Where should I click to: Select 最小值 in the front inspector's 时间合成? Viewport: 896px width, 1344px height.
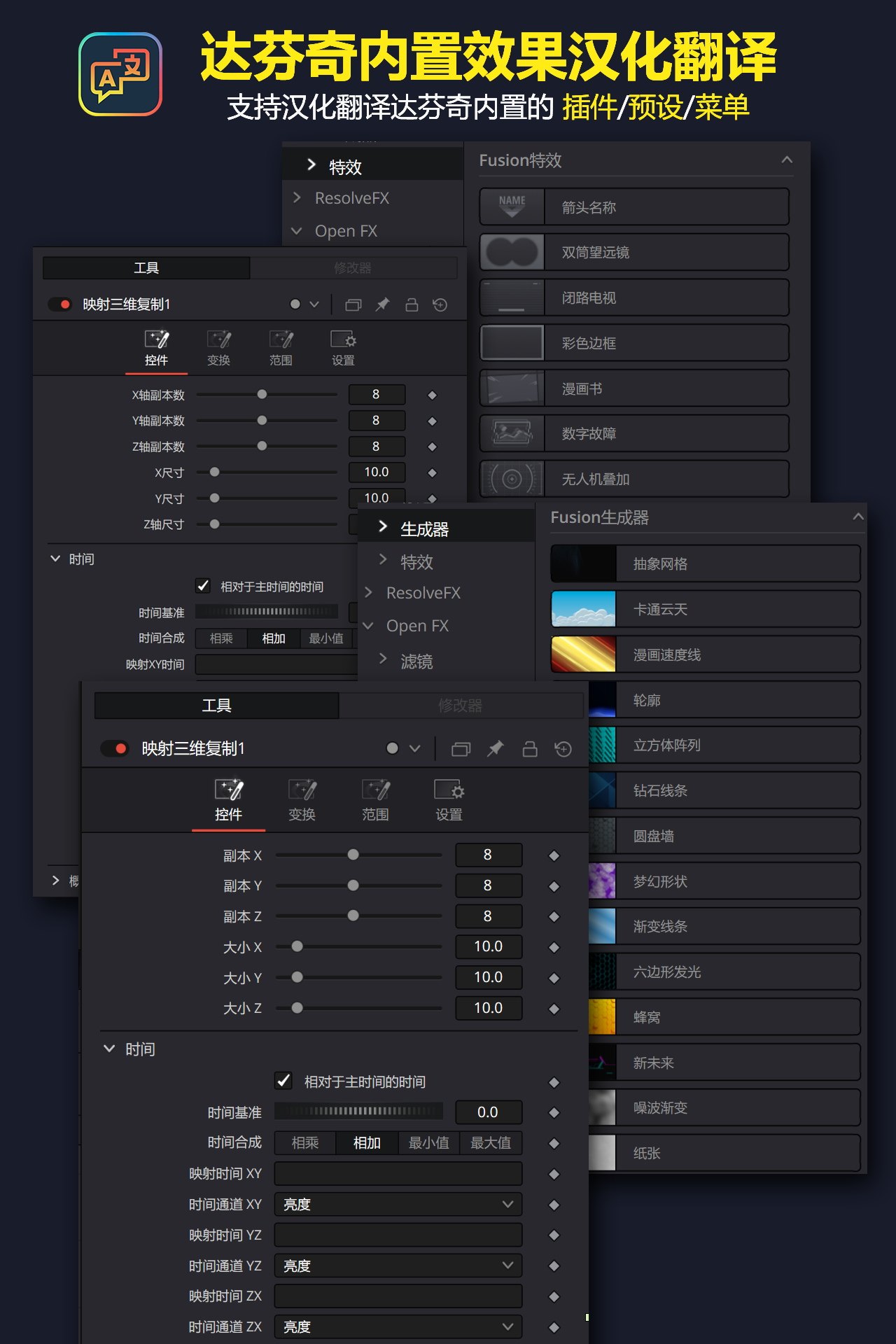[x=429, y=1143]
